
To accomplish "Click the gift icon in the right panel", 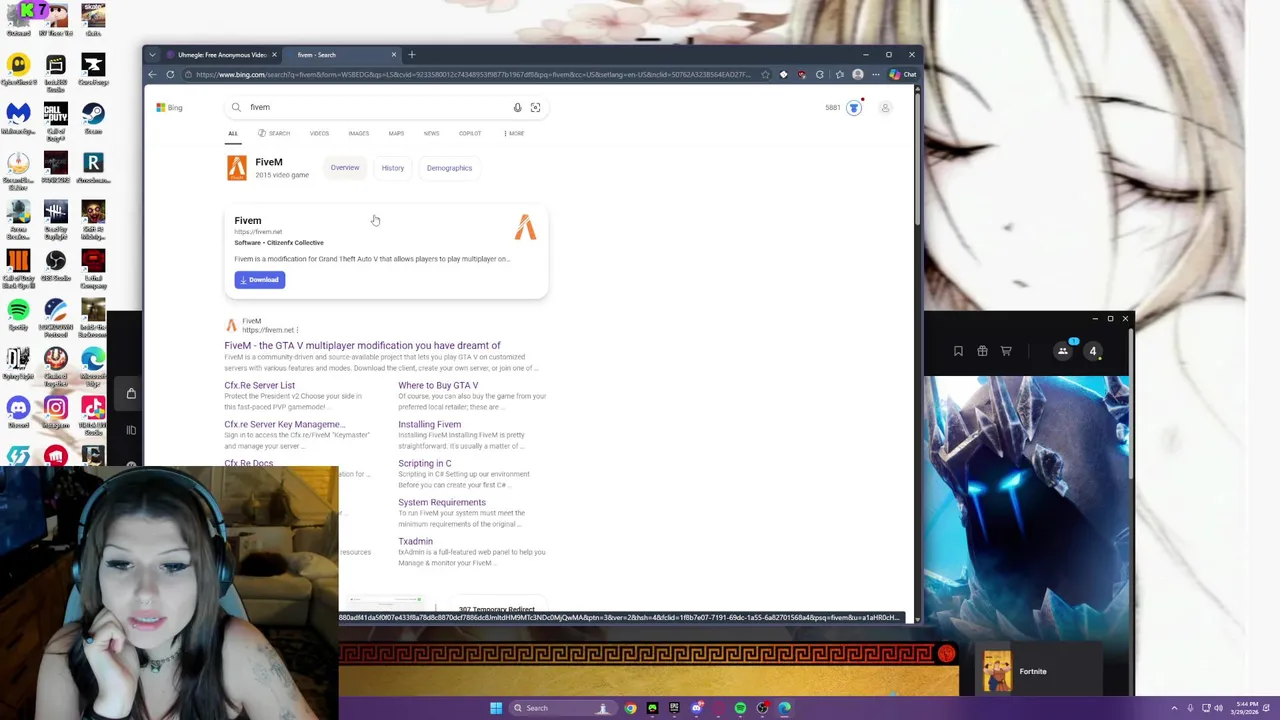I will click(982, 351).
